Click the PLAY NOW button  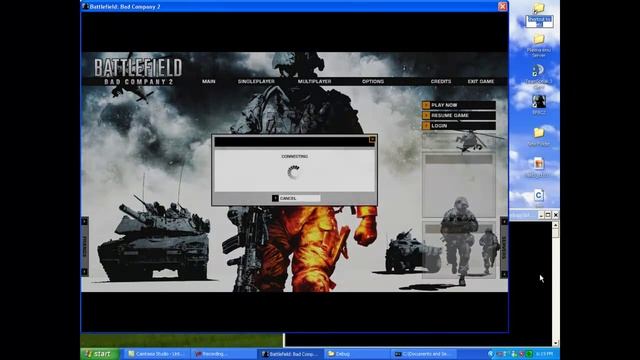click(459, 105)
